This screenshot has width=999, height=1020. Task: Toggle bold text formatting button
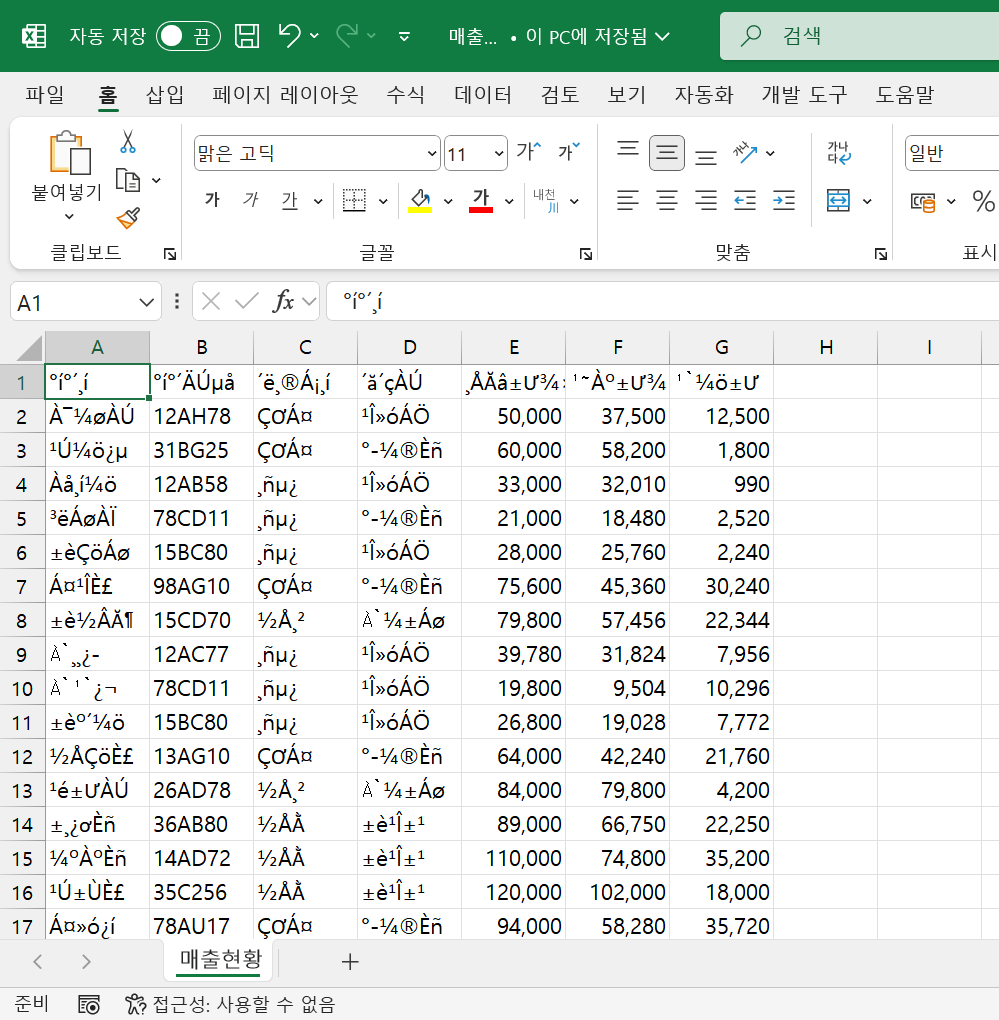[x=212, y=201]
